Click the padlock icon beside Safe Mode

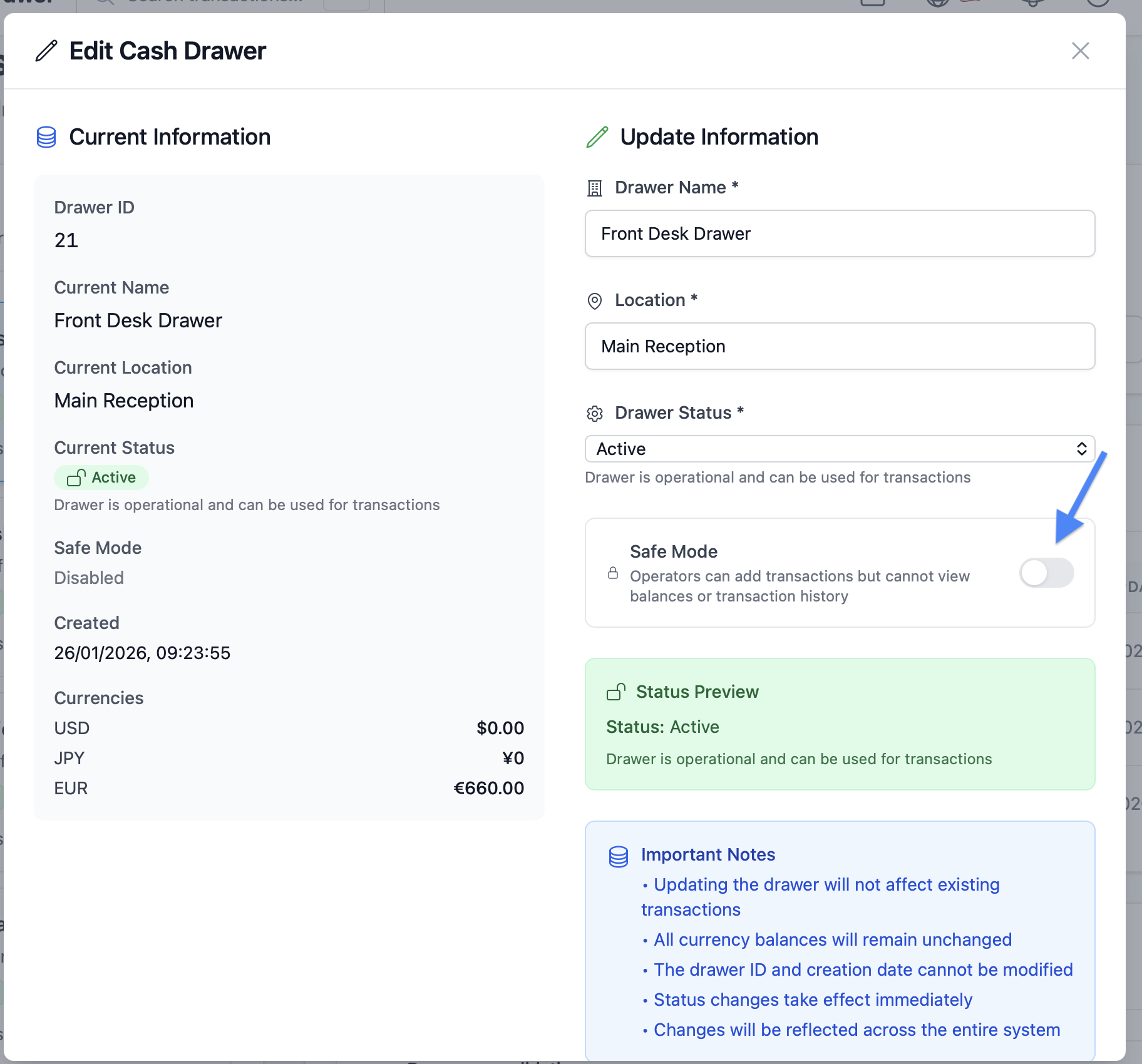point(613,573)
